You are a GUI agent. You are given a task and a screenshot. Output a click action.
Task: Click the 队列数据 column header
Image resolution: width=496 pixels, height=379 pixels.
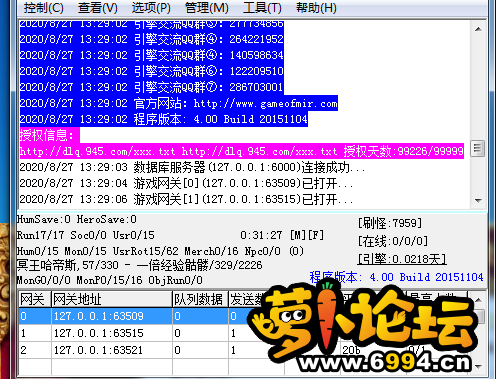200,299
